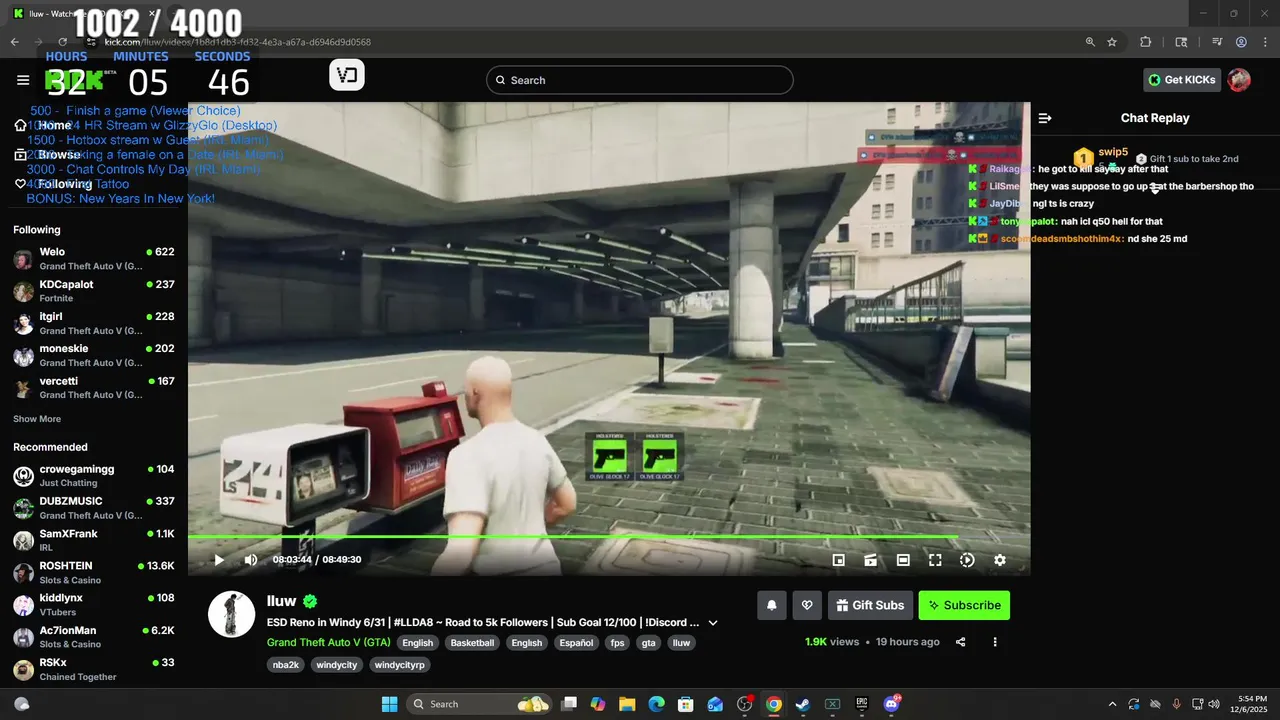Screen dimensions: 1280x720
Task: Toggle notification bell for lluw
Action: (x=771, y=605)
